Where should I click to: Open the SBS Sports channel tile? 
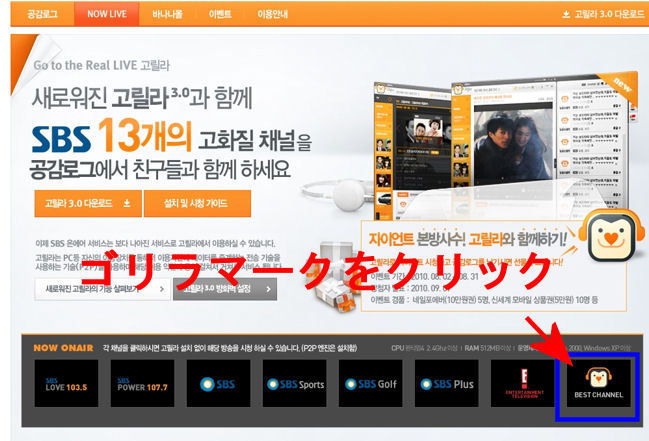294,383
